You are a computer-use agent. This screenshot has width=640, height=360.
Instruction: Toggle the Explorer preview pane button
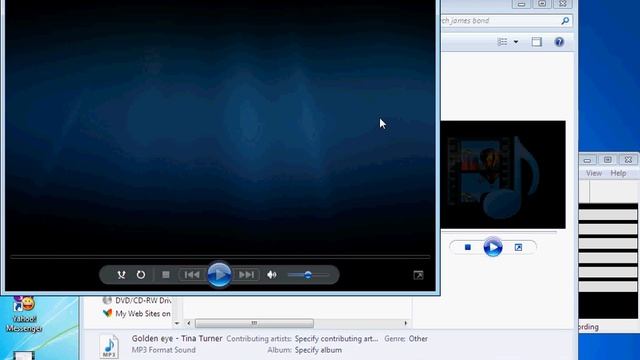click(536, 42)
